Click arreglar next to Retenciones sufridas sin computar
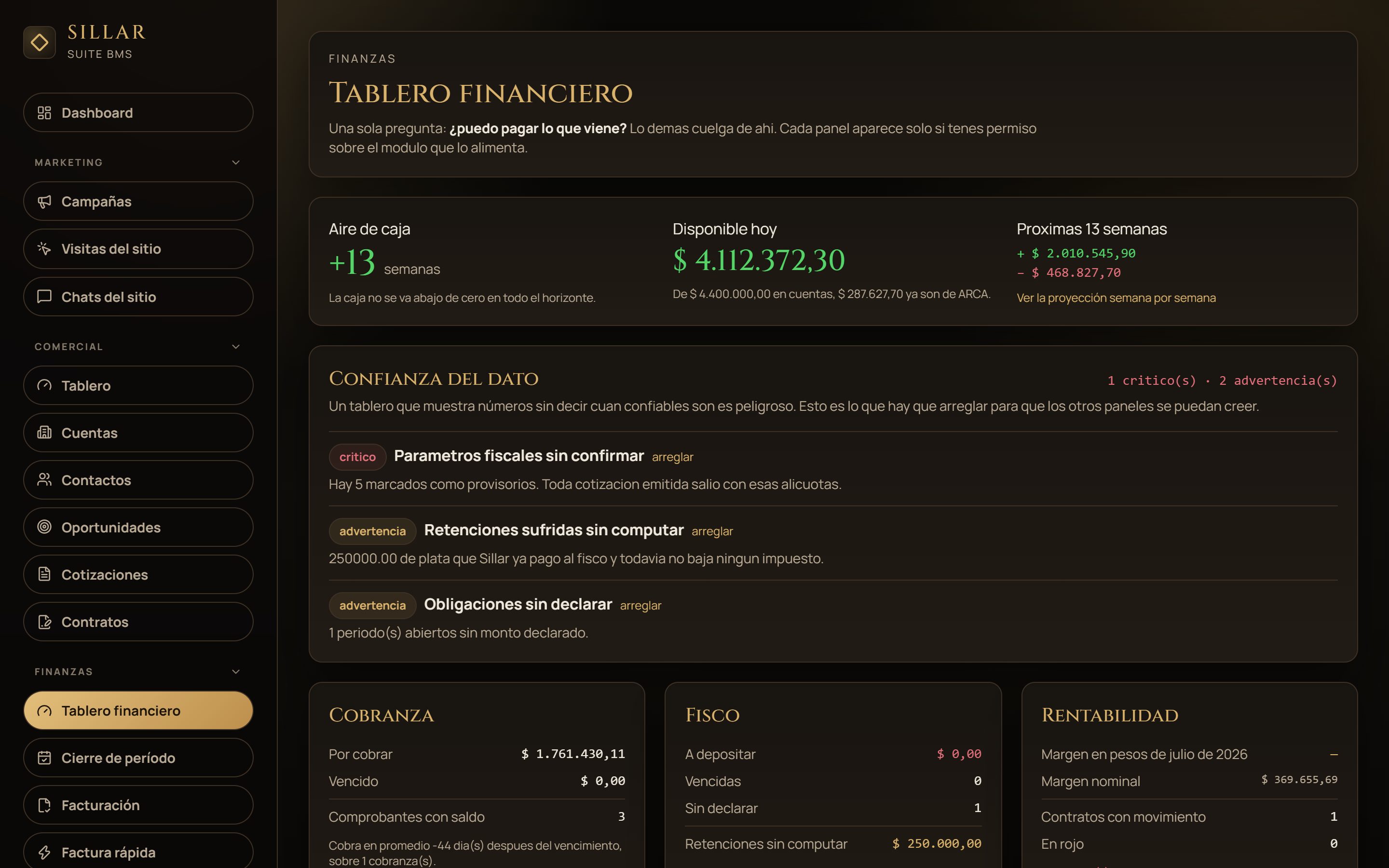Viewport: 1389px width, 868px height. coord(712,531)
